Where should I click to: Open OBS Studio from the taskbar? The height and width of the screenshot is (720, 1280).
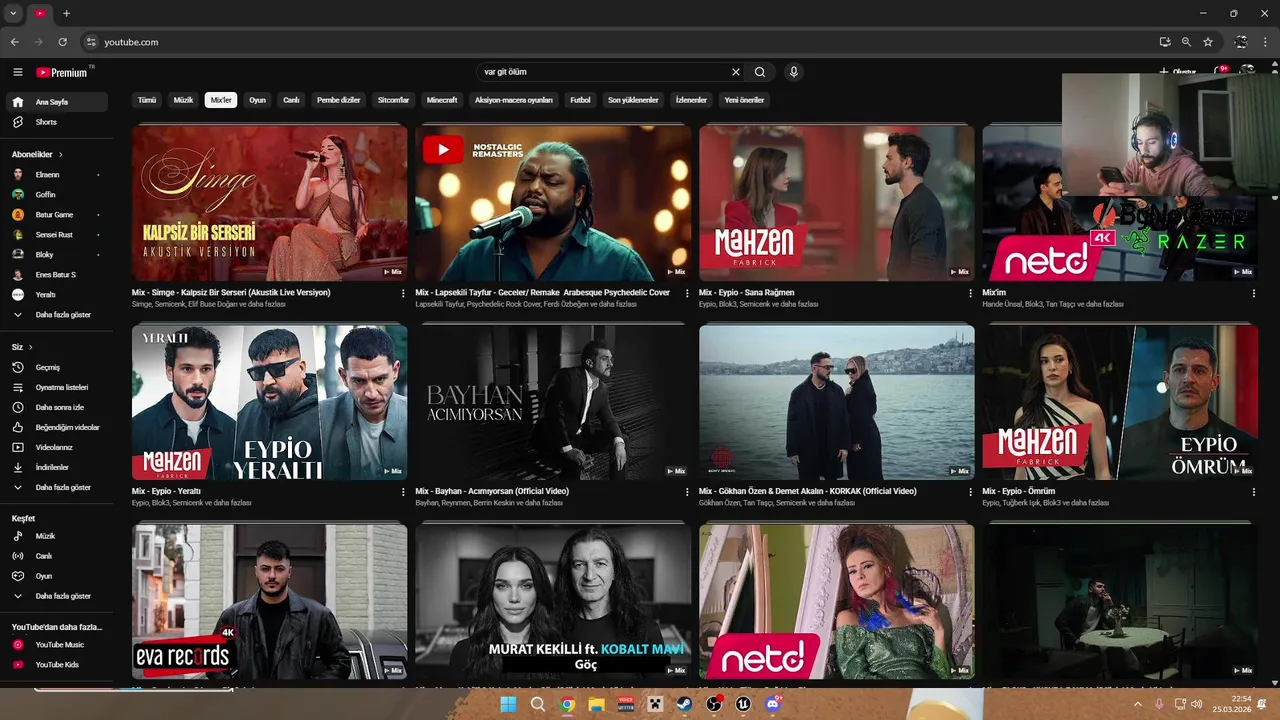(x=714, y=704)
